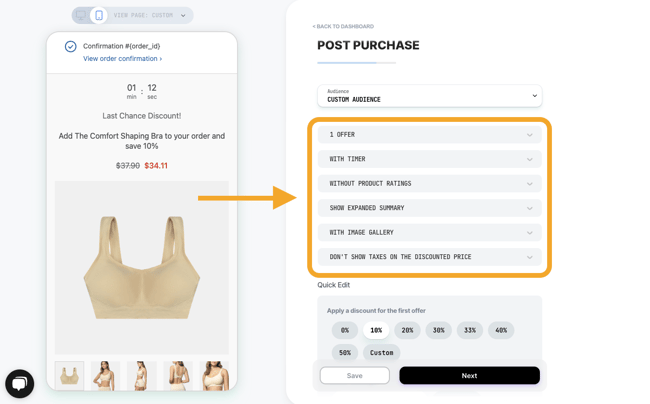
Task: Expand the Custom Audience dropdown
Action: pos(429,96)
